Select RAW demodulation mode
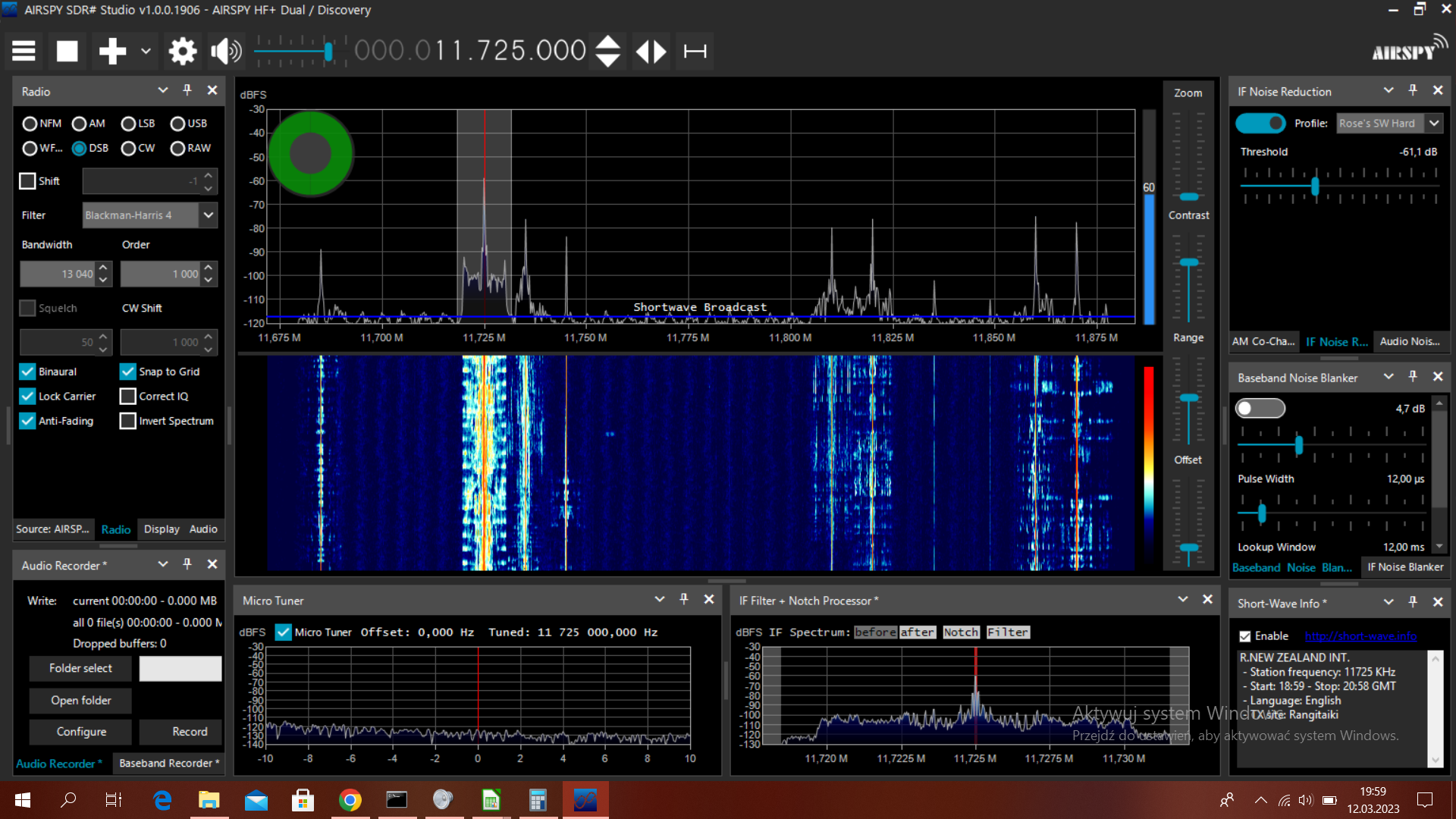The height and width of the screenshot is (819, 1456). (x=177, y=149)
